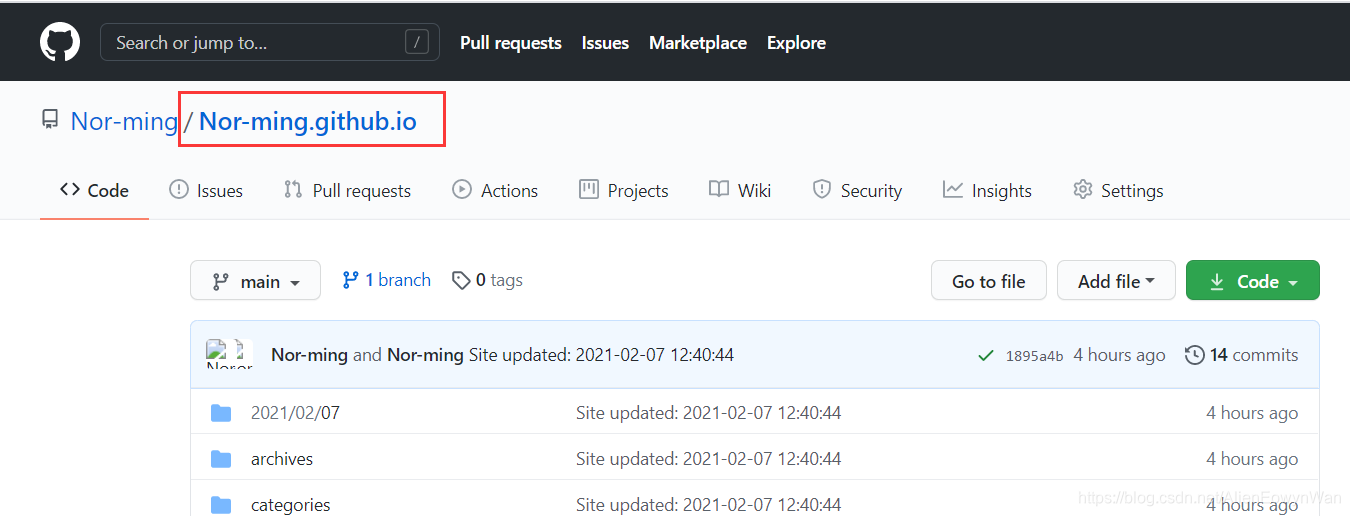Select the Code tab
The height and width of the screenshot is (516, 1350).
pyautogui.click(x=94, y=190)
